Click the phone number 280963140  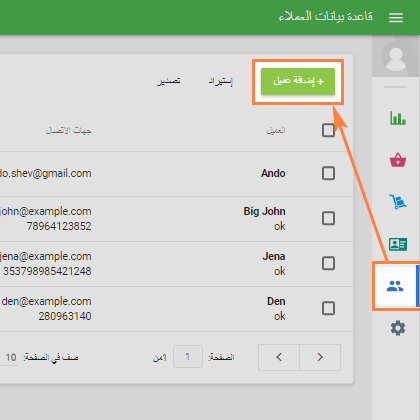pos(65,316)
